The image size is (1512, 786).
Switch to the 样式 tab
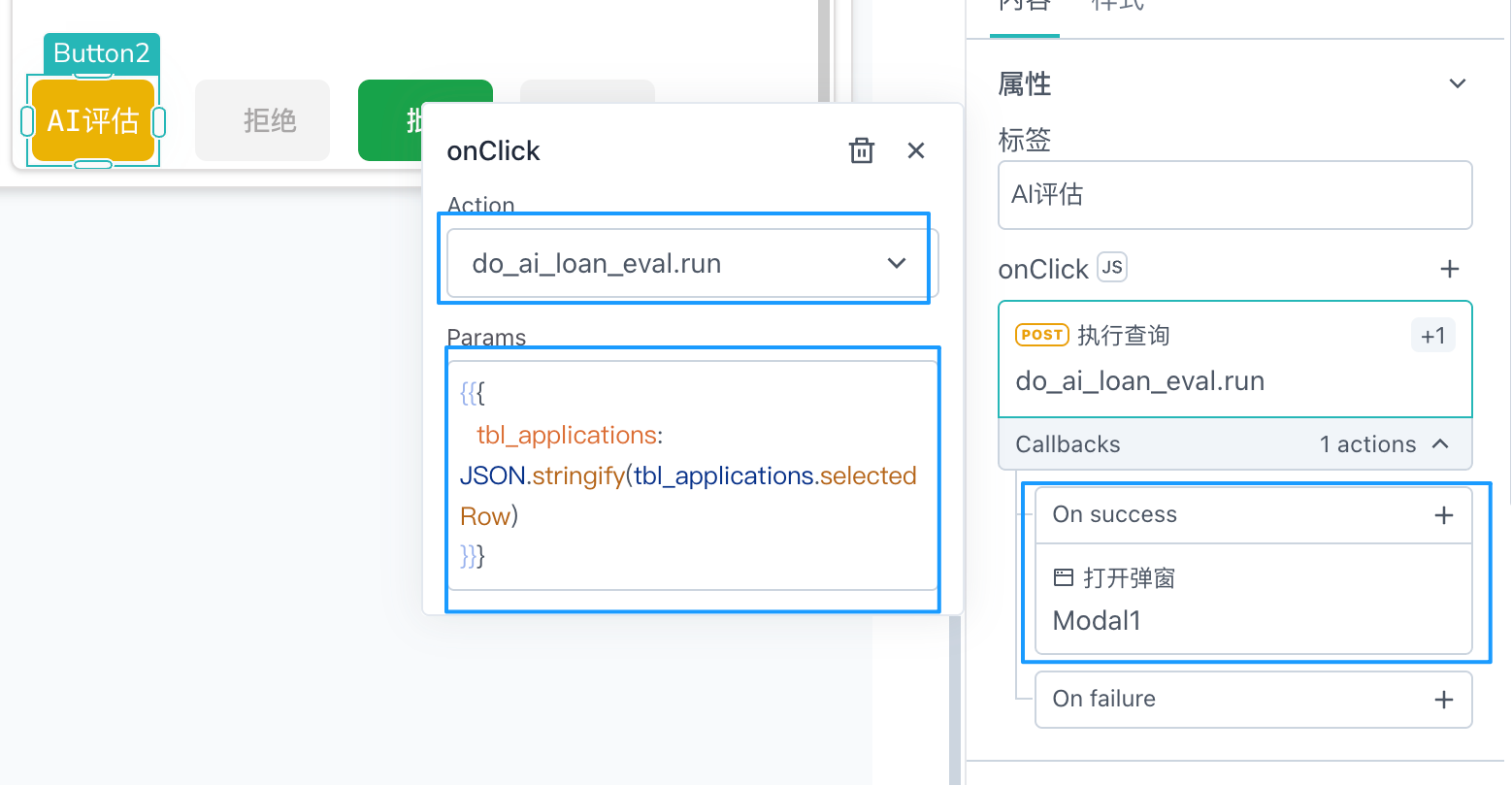click(x=1117, y=6)
